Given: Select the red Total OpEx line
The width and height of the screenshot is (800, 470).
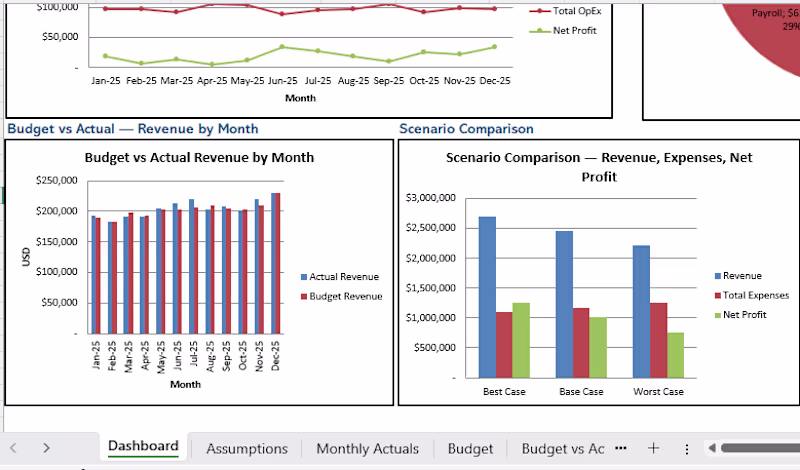Looking at the screenshot, I should point(300,9).
